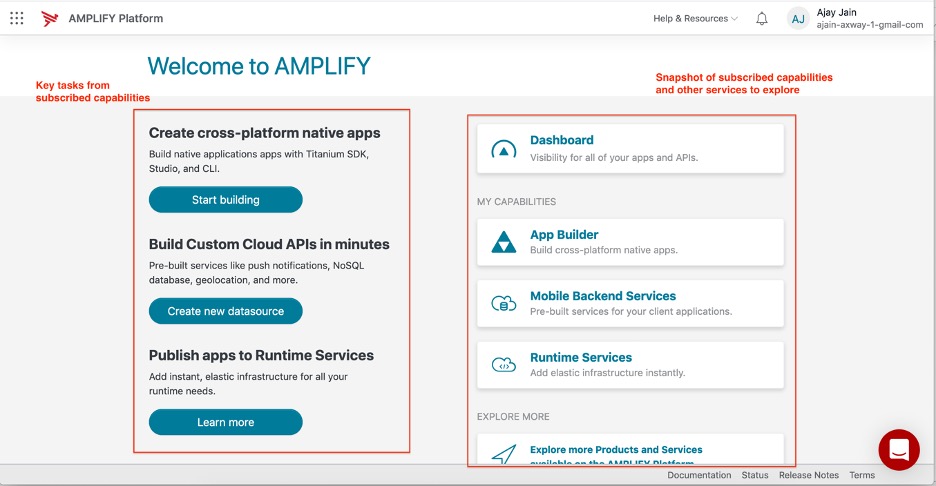Viewport: 936px width, 486px height.
Task: Open the Status footer link
Action: tap(755, 475)
